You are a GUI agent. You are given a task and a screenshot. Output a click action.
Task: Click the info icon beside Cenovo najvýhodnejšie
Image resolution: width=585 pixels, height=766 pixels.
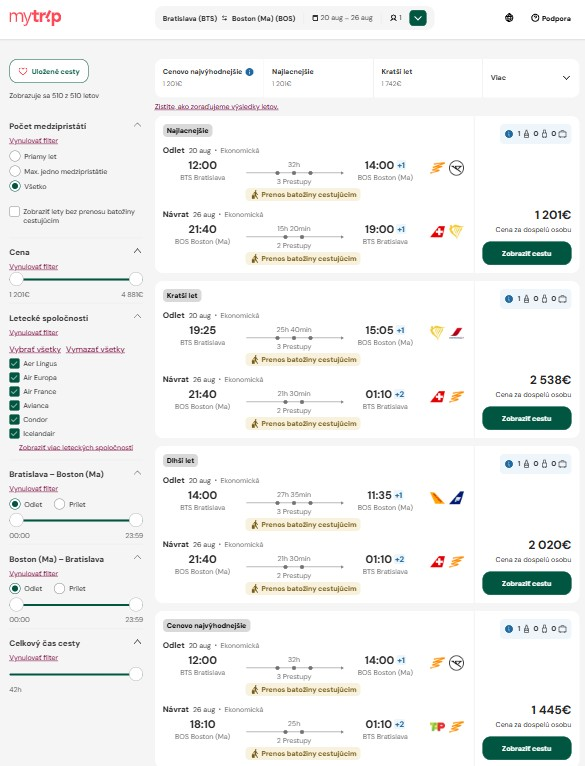tap(250, 72)
